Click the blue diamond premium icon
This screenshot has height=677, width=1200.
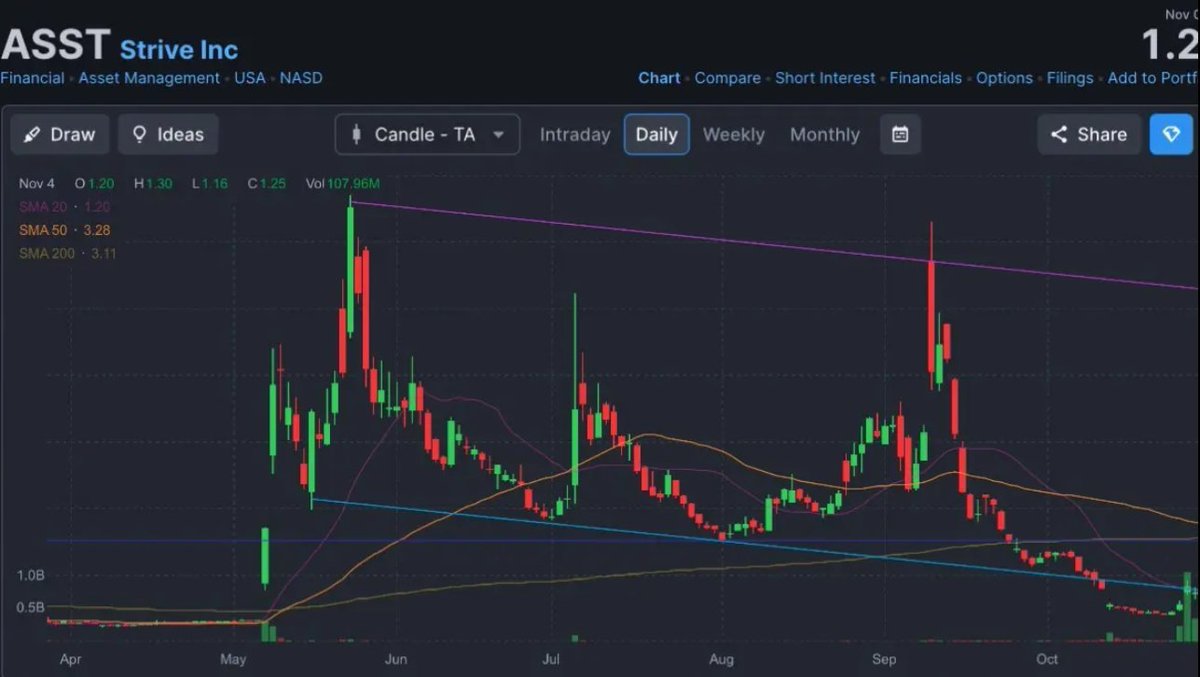pos(1172,134)
